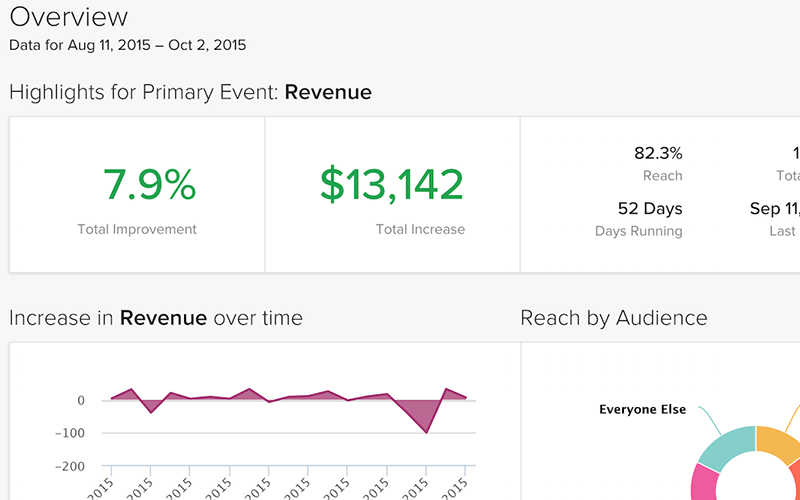Screen dimensions: 800x500
Task: Click the $13,142 Total Increase value
Action: [392, 185]
